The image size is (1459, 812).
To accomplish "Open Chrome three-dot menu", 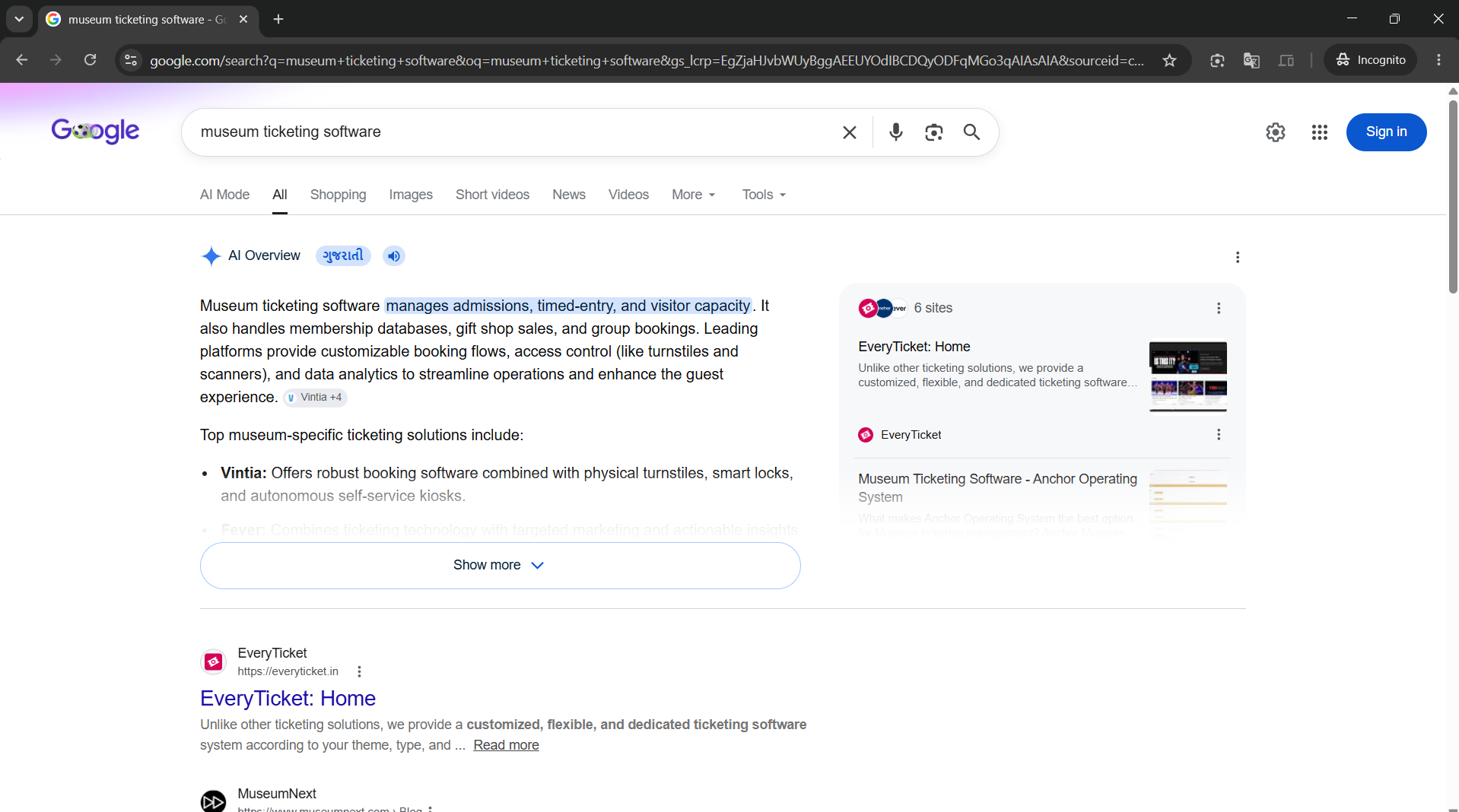I will (1438, 60).
